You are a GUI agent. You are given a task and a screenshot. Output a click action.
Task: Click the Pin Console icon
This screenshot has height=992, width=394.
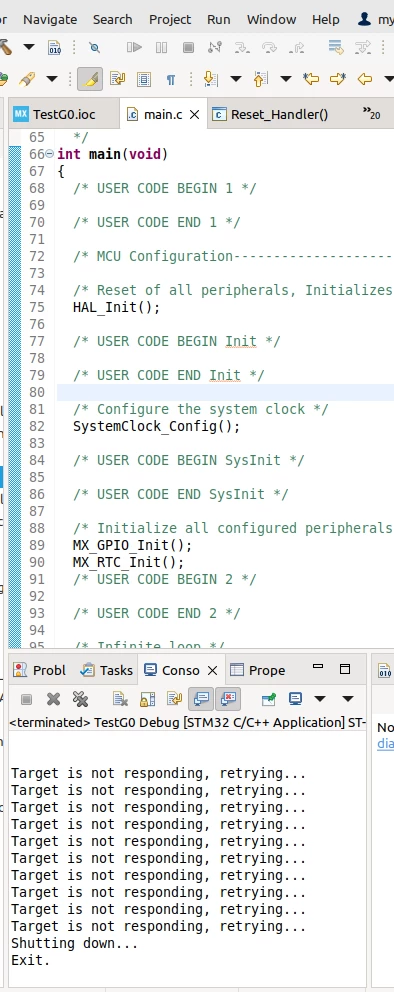click(x=269, y=699)
